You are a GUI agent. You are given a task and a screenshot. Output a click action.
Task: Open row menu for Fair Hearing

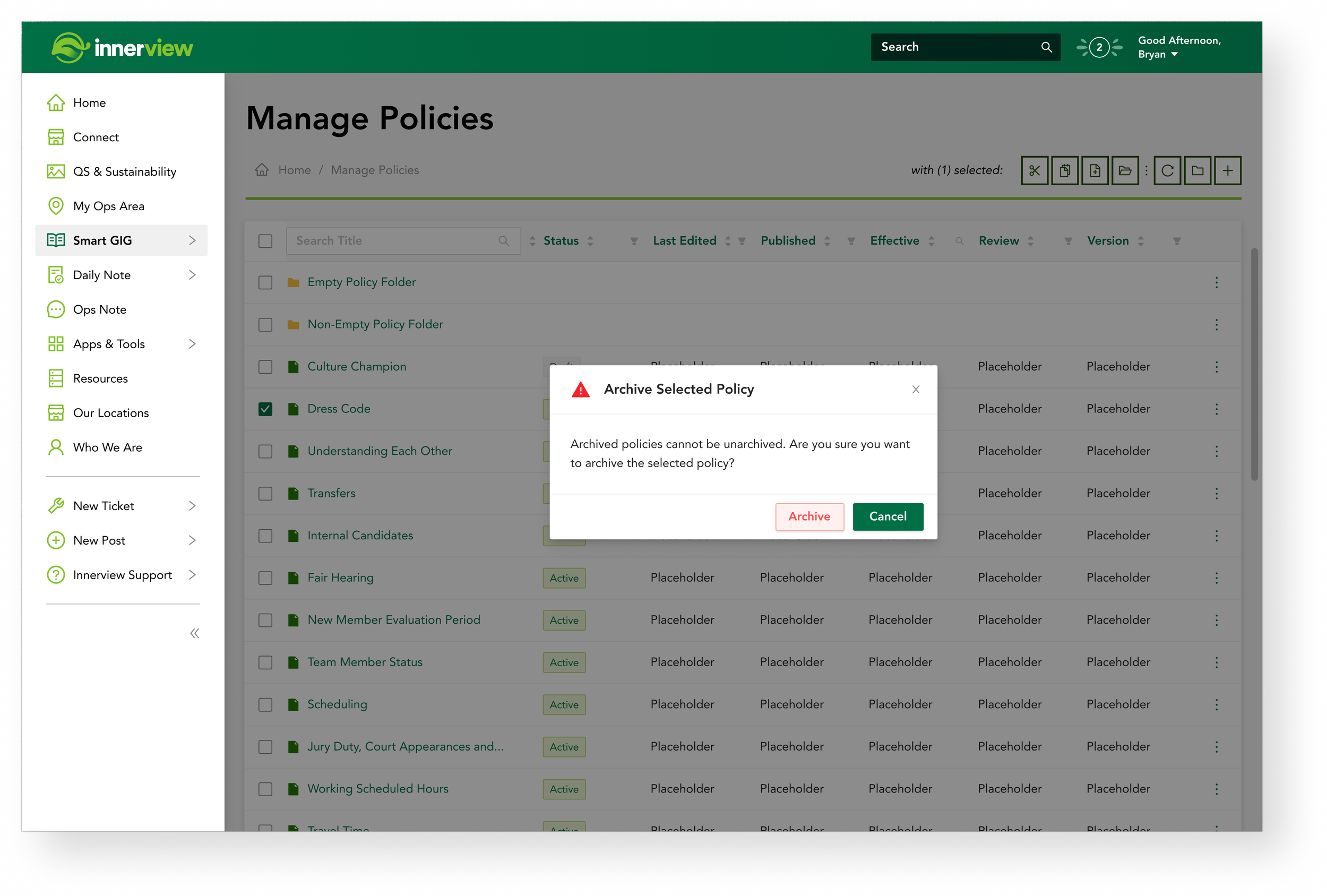click(x=1216, y=578)
